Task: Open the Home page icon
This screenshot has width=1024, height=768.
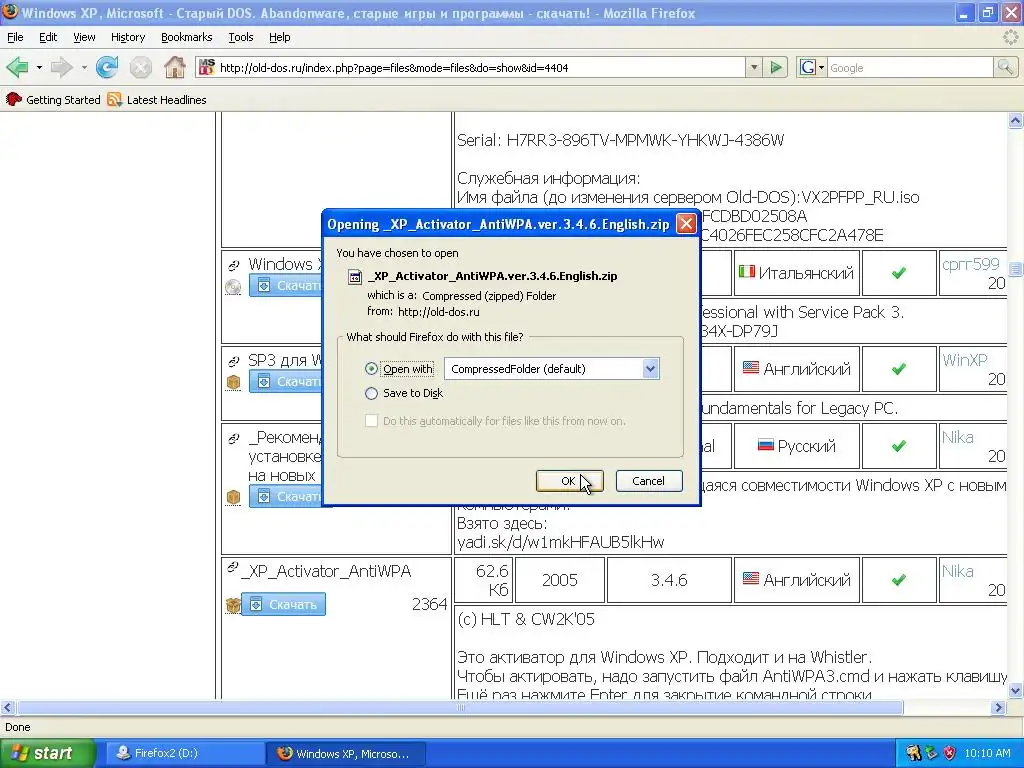Action: tap(174, 67)
